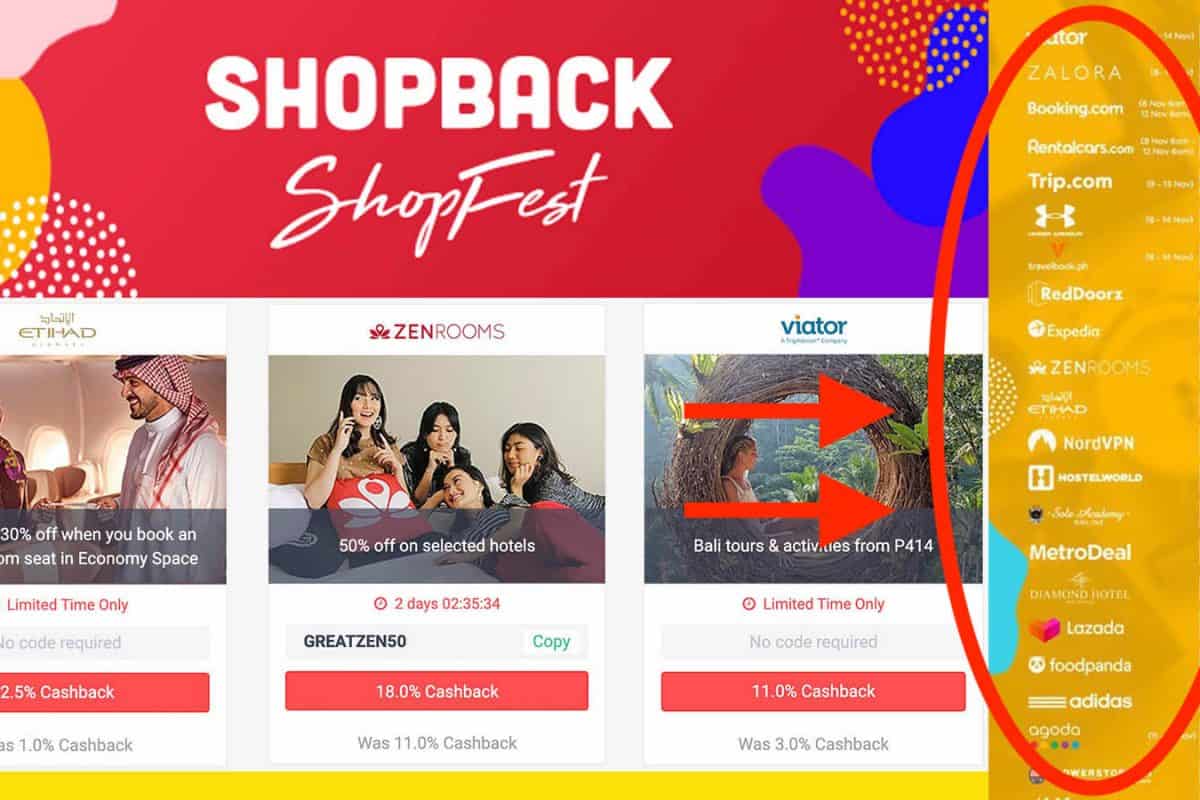The height and width of the screenshot is (800, 1200).
Task: Click the Etihad Airways logo on the first card
Action: (58, 329)
